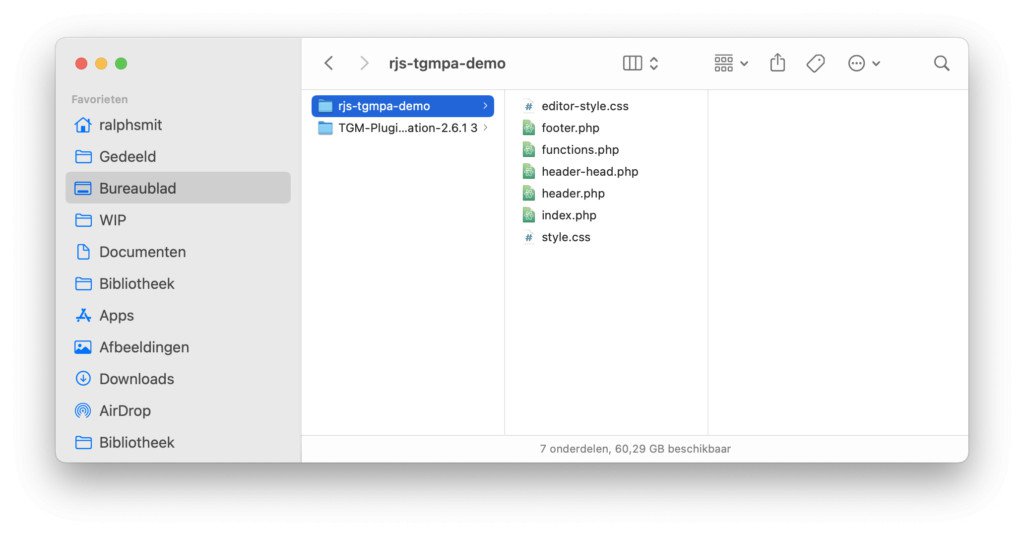
Task: Open the group-by grid icon menu
Action: coord(724,63)
